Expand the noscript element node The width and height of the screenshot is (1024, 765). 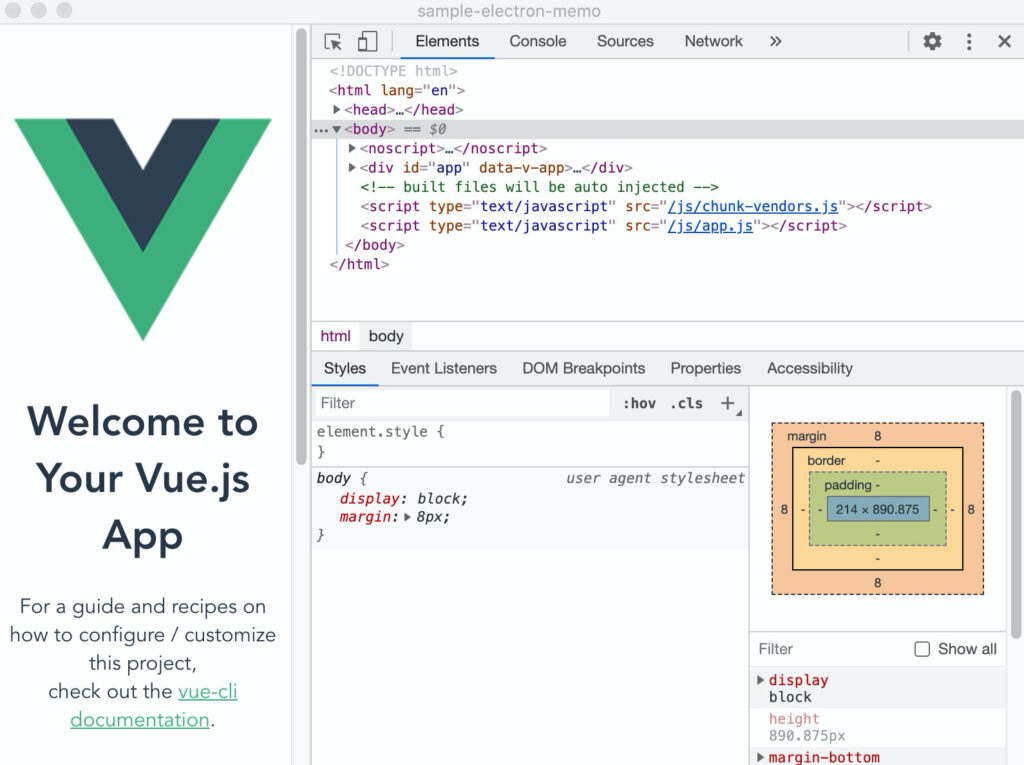[351, 148]
